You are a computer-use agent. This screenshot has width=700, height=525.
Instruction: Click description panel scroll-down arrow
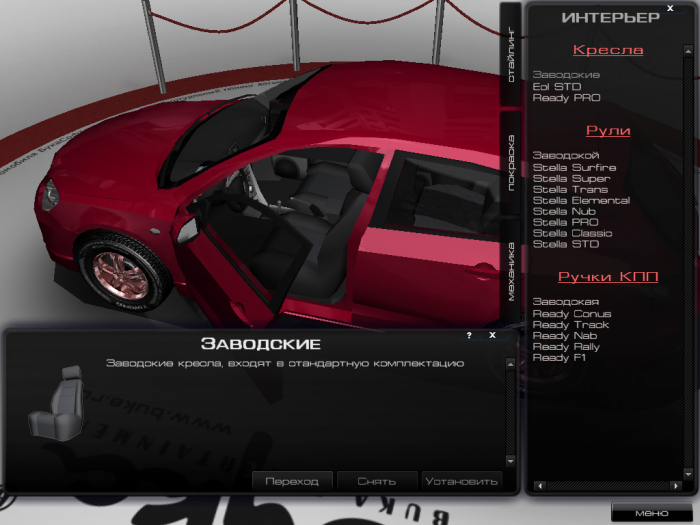coord(511,461)
